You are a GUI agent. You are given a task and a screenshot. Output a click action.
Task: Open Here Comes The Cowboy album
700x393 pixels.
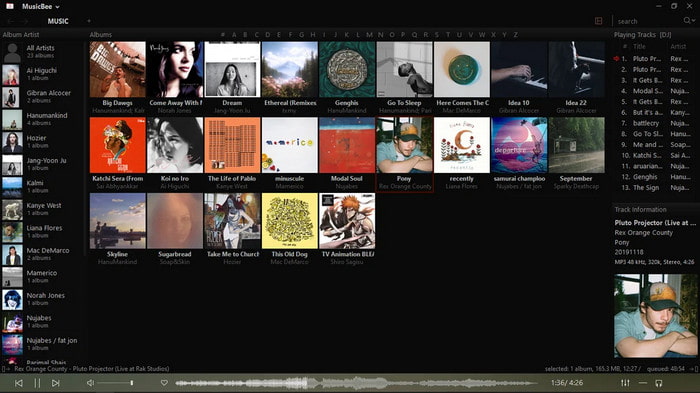[462, 69]
